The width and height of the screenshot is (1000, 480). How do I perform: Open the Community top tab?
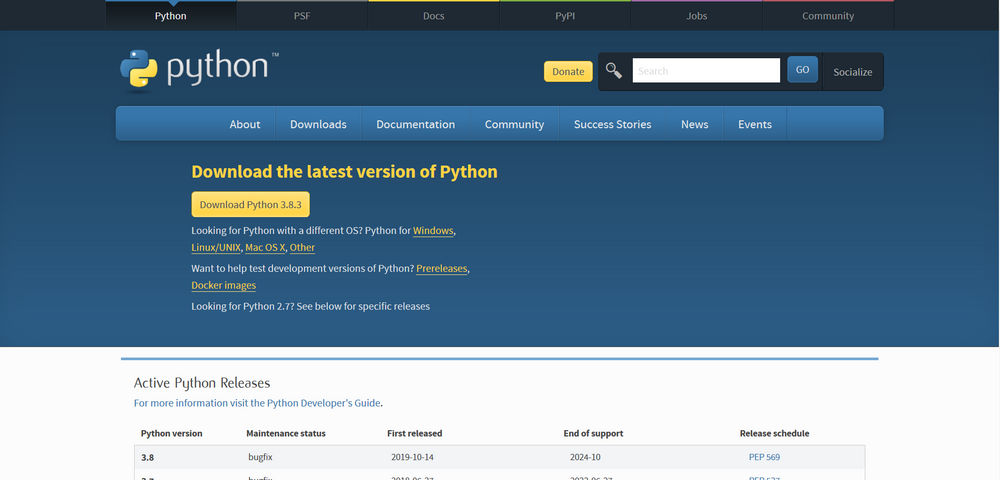(828, 16)
